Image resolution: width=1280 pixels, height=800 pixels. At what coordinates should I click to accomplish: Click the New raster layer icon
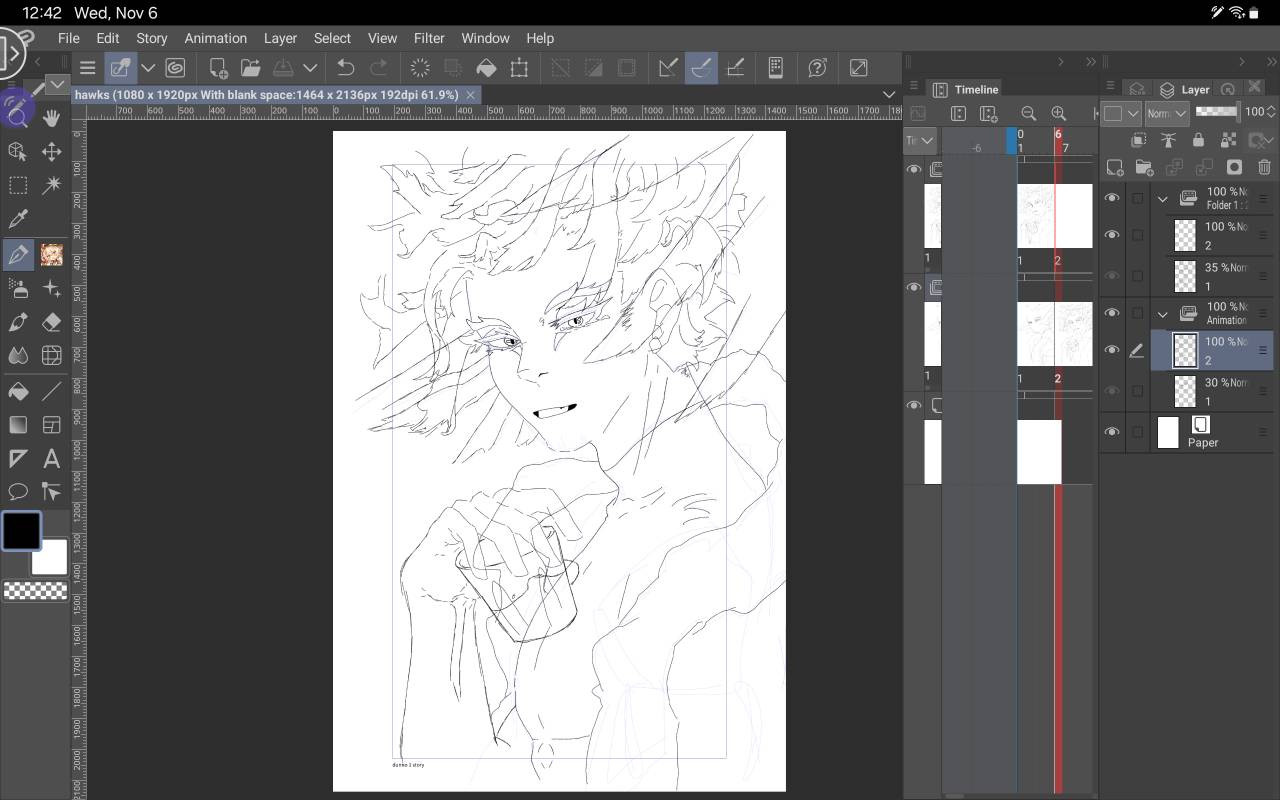coord(1115,167)
